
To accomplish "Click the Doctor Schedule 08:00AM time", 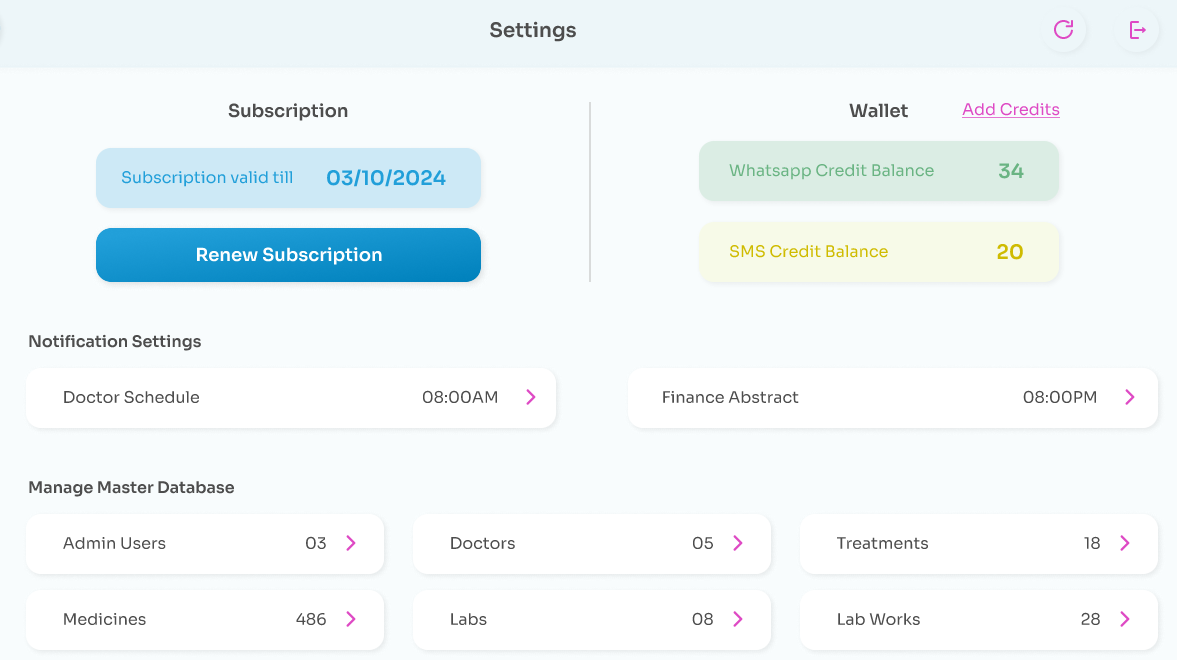I will pos(459,397).
